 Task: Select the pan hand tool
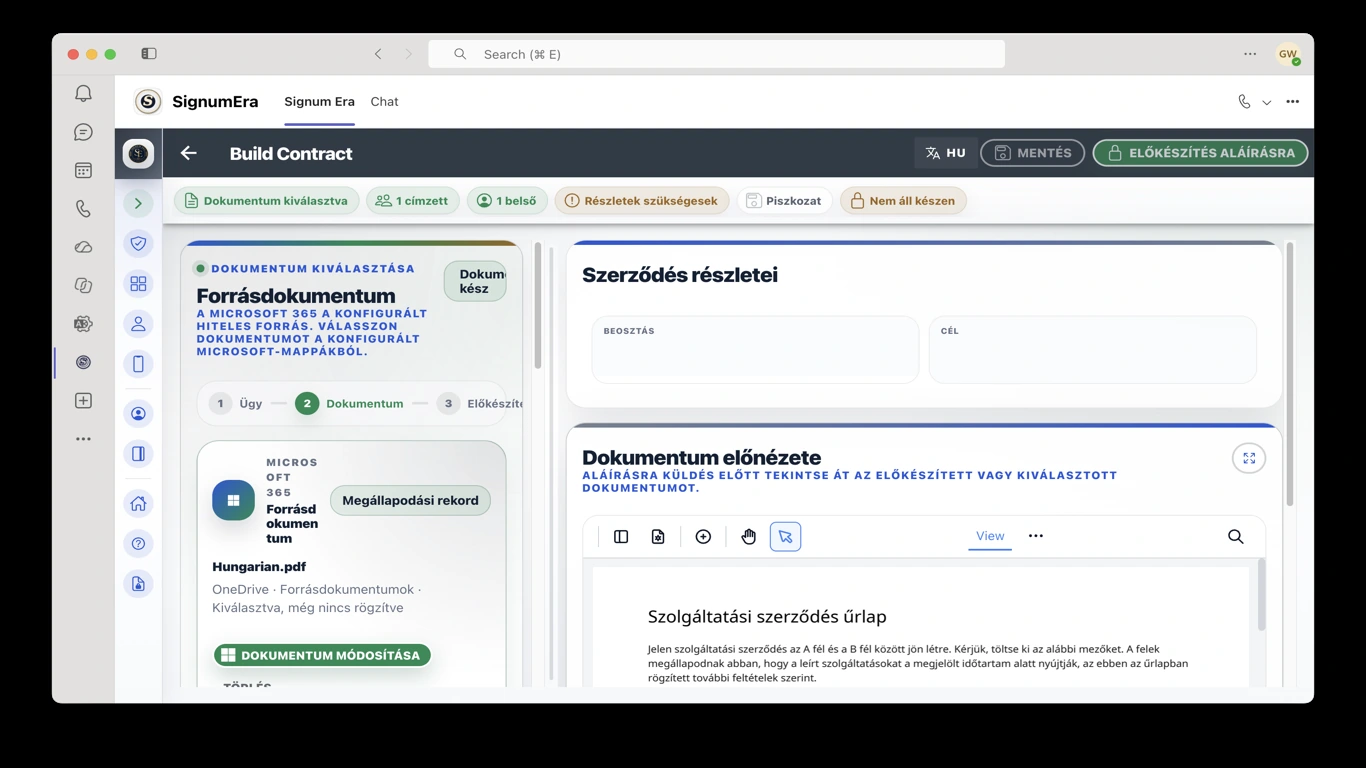748,537
